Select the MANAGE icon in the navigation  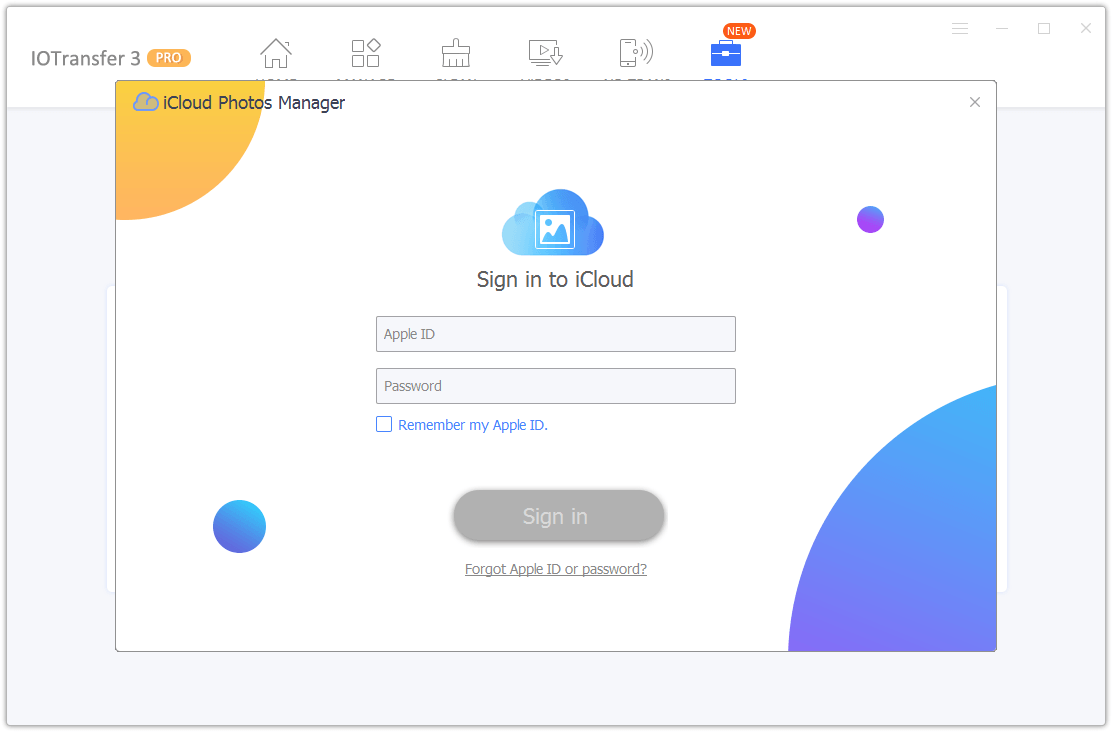[x=366, y=52]
